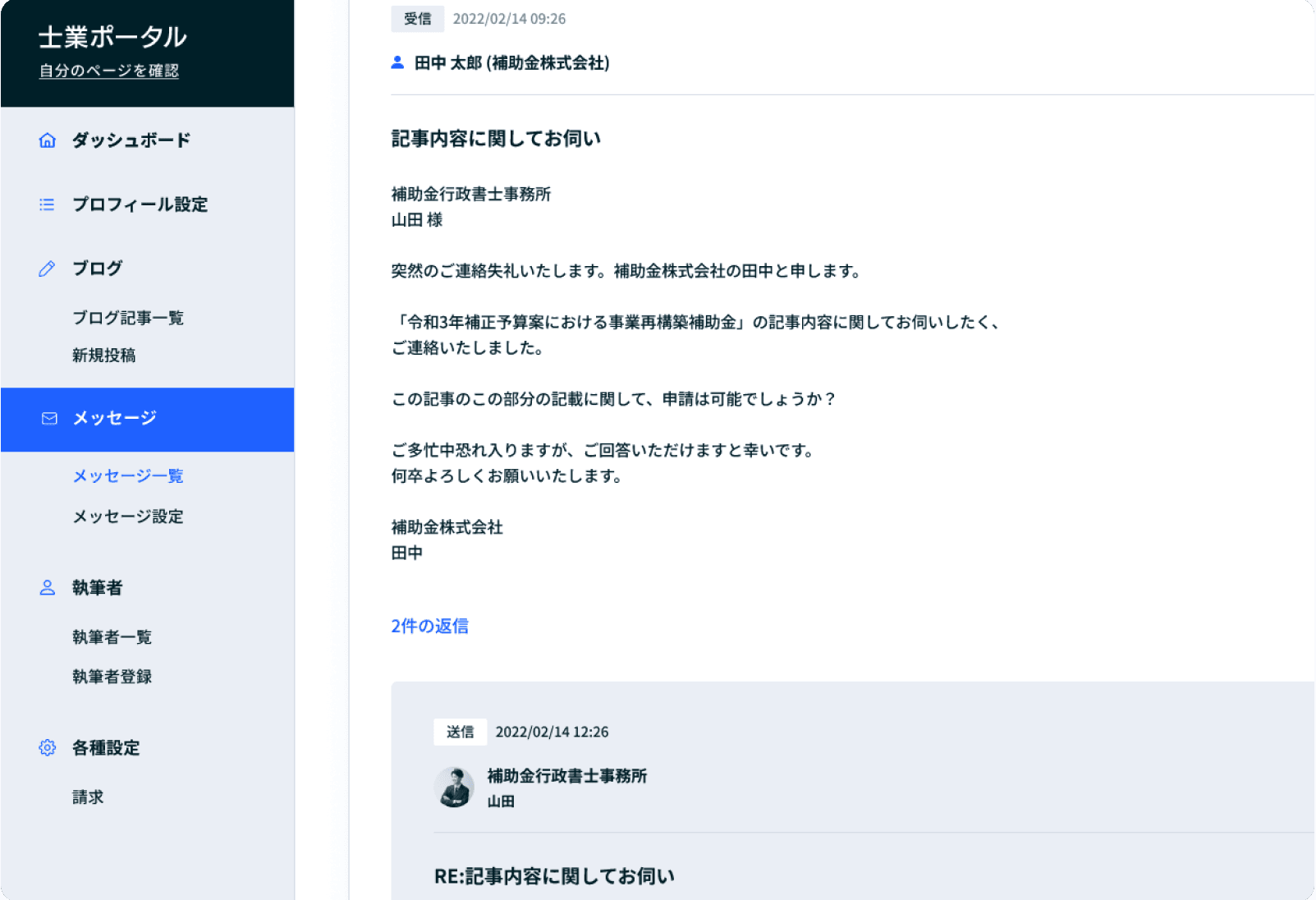This screenshot has width=1316, height=900.
Task: Go to 新規投稿 under blog
Action: (104, 356)
